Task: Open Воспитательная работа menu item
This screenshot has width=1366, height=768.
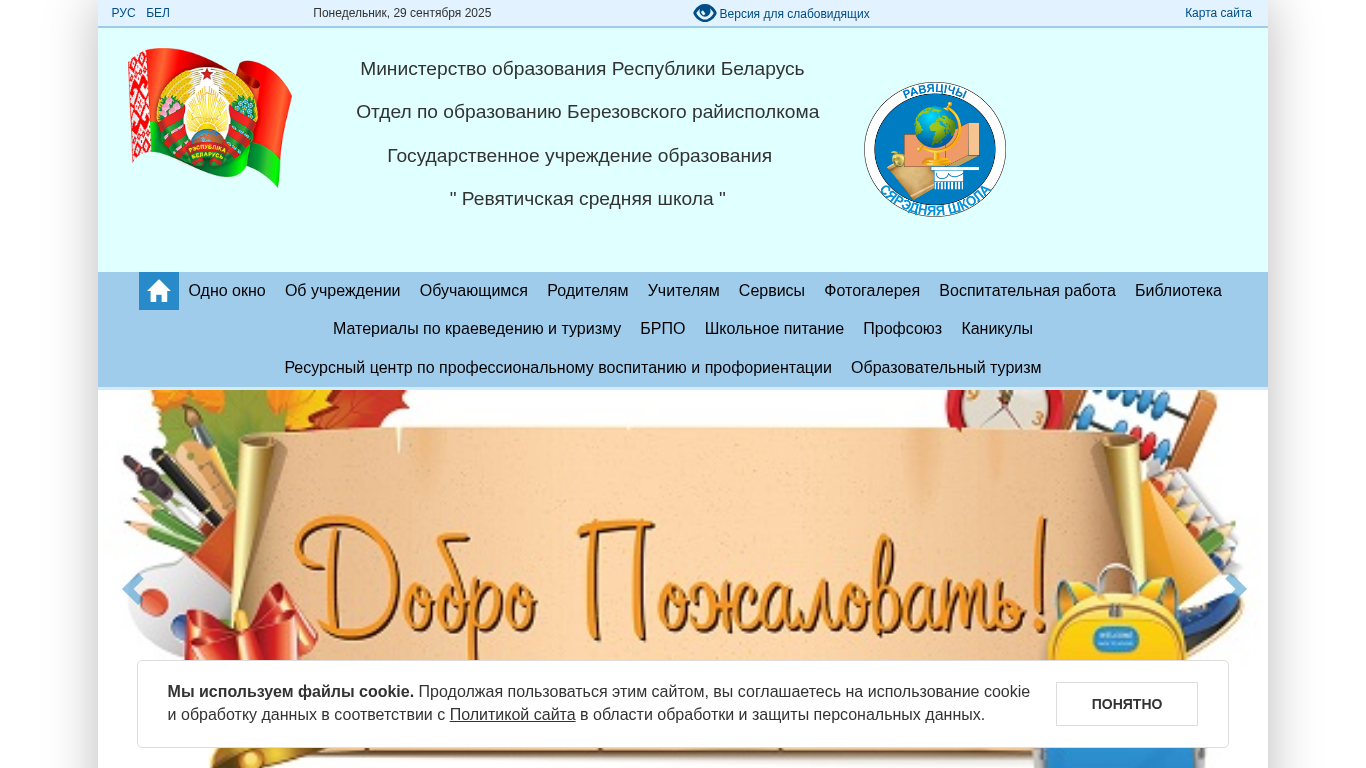Action: coord(1027,291)
